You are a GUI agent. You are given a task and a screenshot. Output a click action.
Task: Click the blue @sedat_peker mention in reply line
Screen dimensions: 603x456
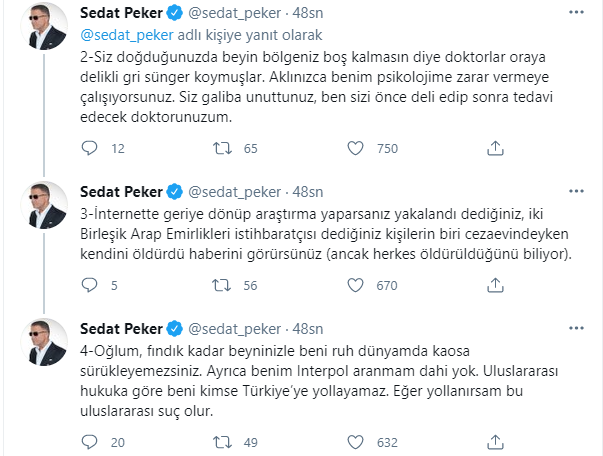point(118,34)
